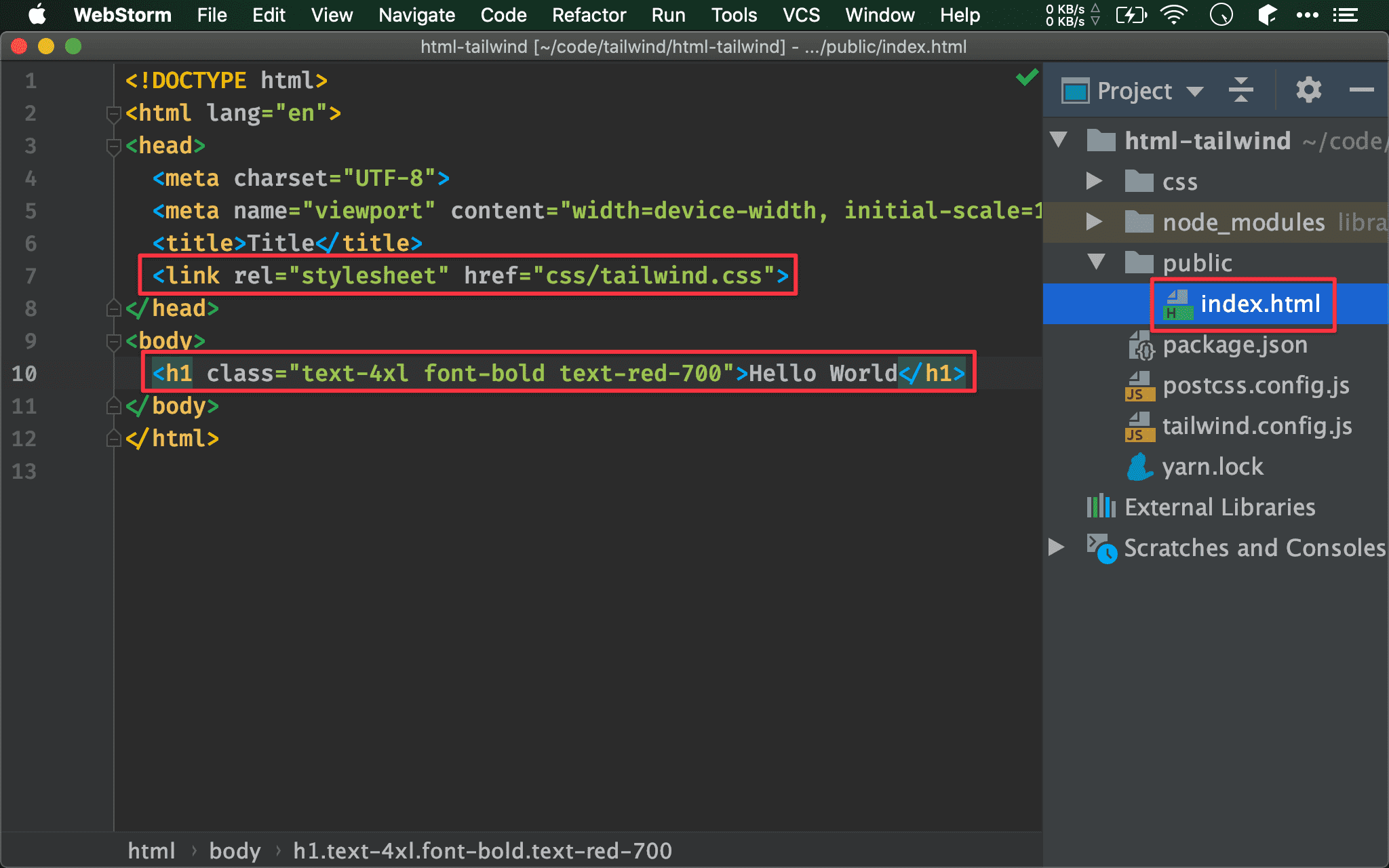This screenshot has width=1389, height=868.
Task: Click the battery charging status icon
Action: click(1131, 14)
